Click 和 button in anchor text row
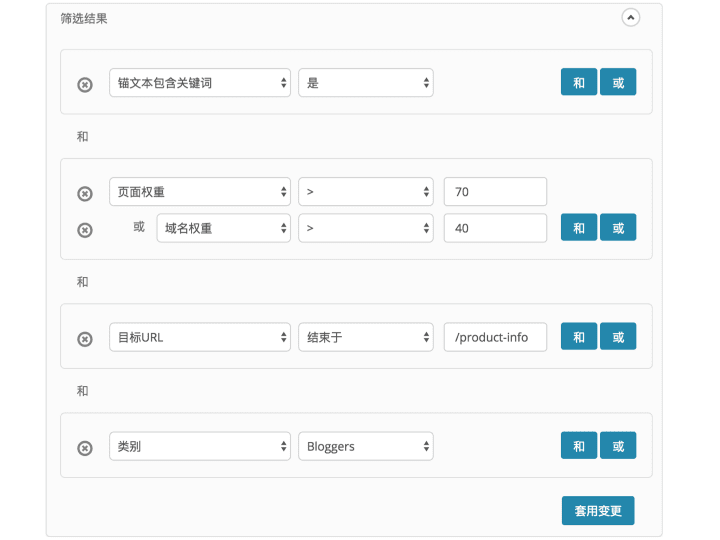 tap(579, 82)
